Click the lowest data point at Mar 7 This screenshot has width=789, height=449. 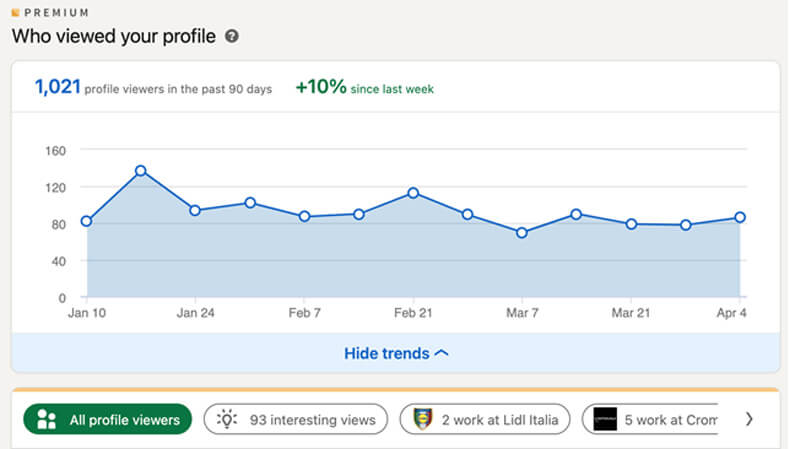tap(522, 233)
